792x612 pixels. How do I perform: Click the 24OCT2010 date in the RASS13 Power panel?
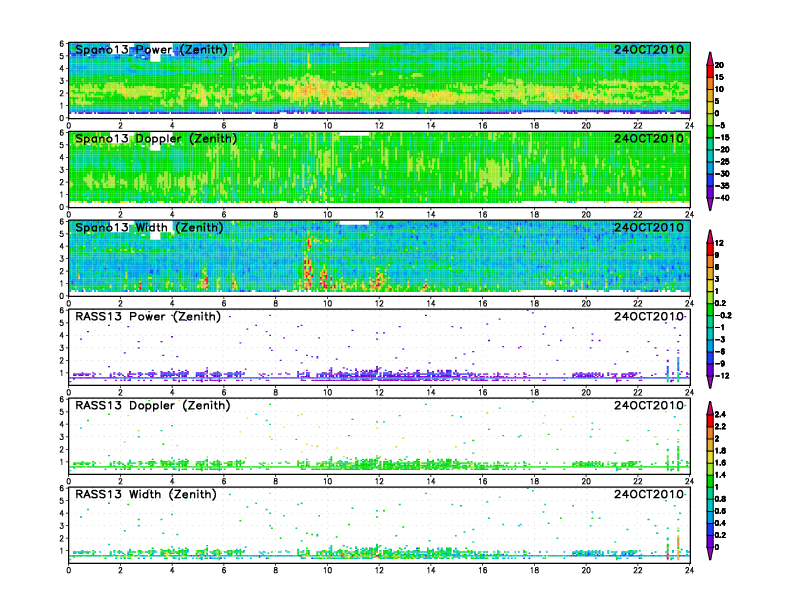(649, 317)
